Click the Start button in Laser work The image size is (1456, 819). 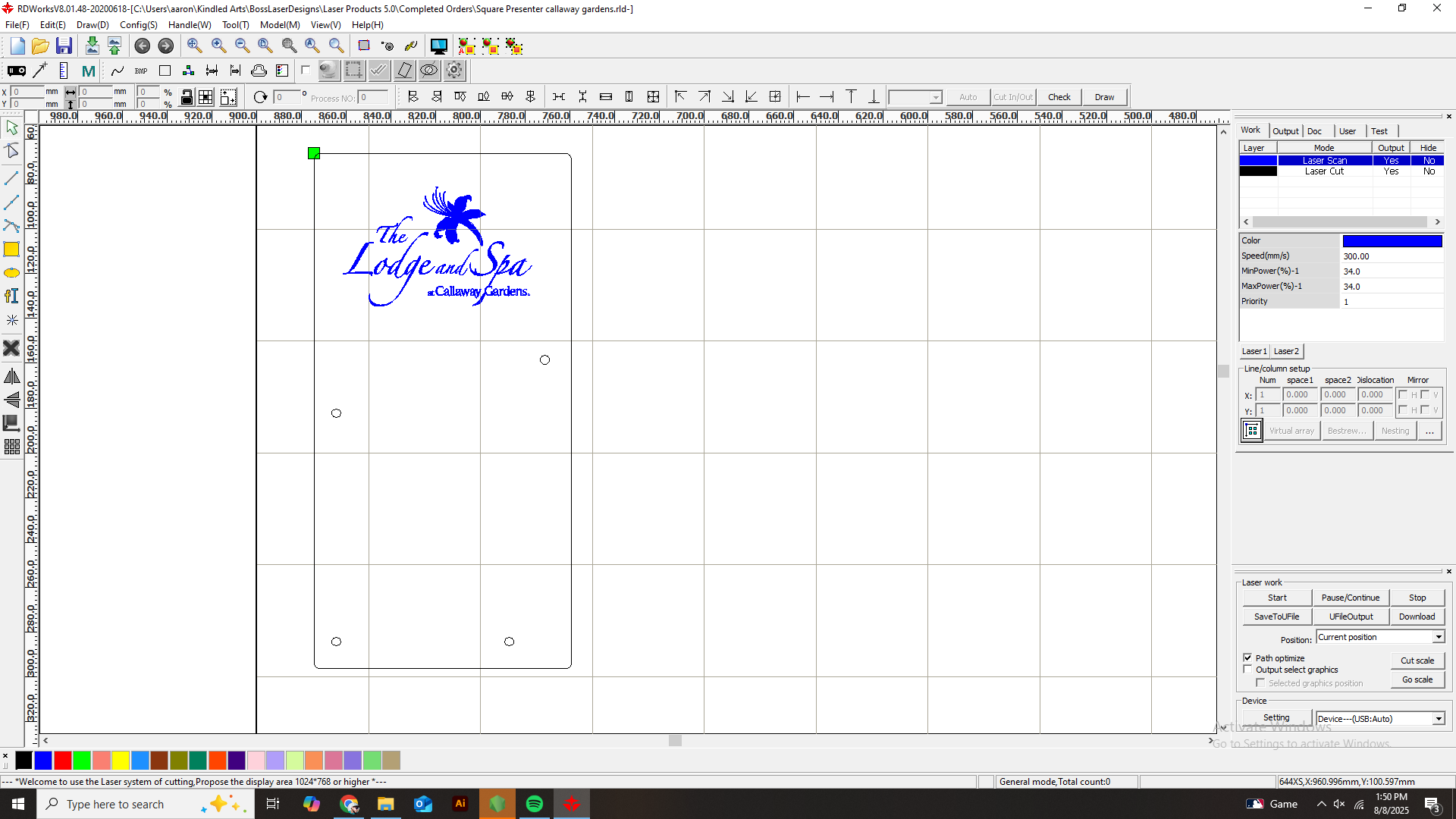1277,598
